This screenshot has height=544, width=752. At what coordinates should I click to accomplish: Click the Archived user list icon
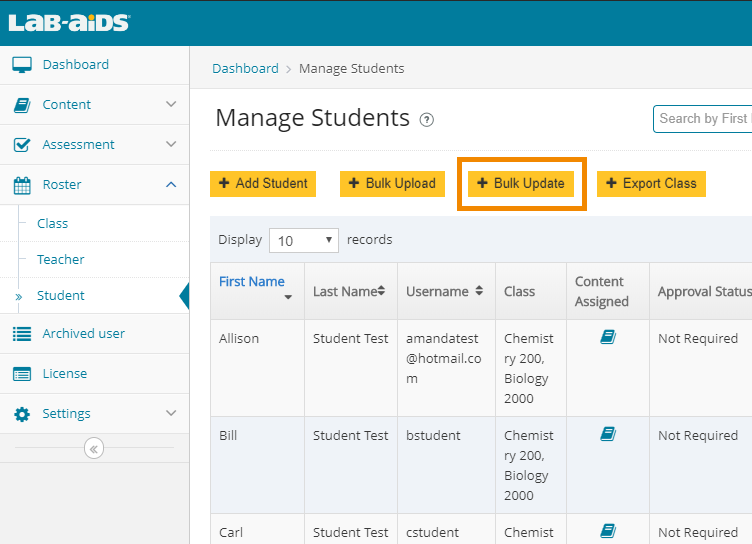(x=22, y=334)
